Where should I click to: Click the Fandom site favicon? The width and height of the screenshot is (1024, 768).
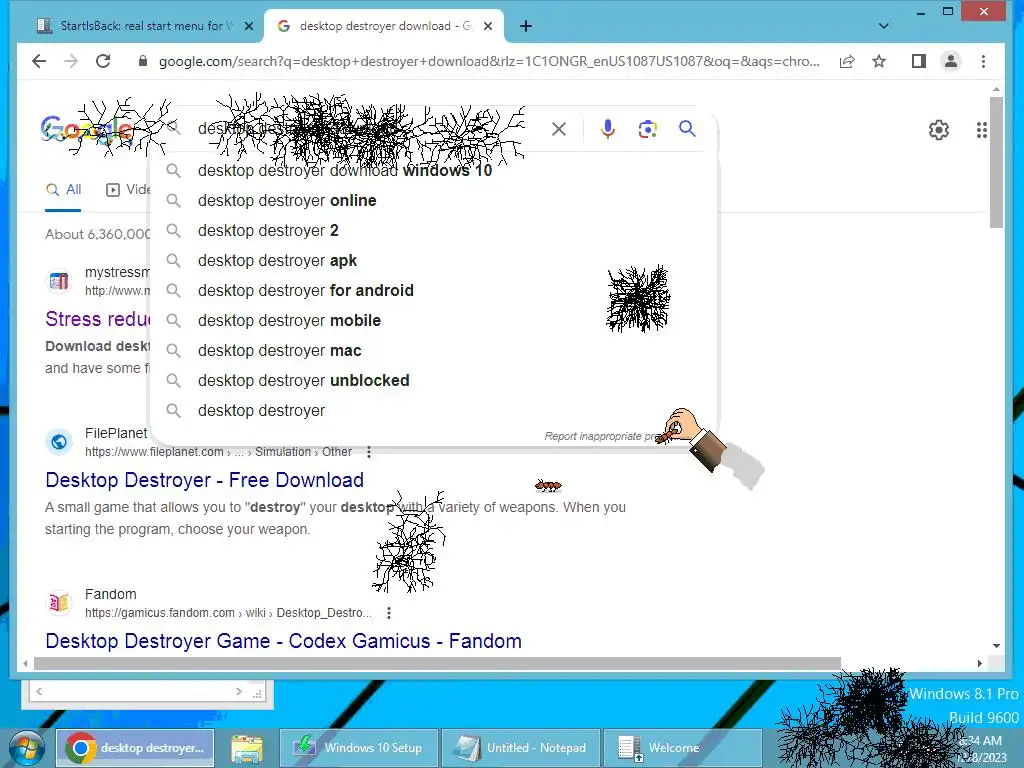tap(59, 602)
